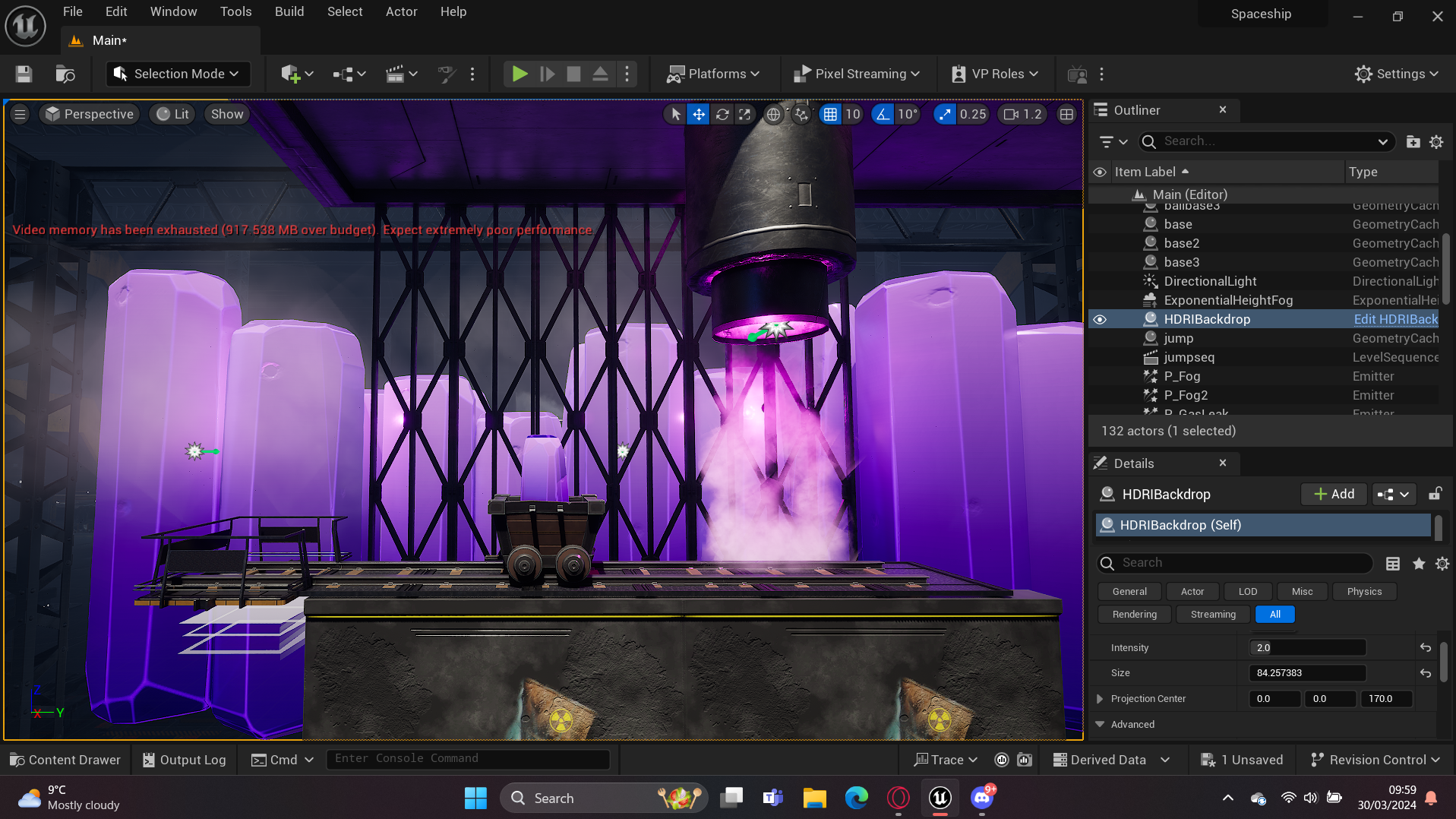Image resolution: width=1456 pixels, height=819 pixels.
Task: Open the Lit view mode menu
Action: pyautogui.click(x=172, y=114)
